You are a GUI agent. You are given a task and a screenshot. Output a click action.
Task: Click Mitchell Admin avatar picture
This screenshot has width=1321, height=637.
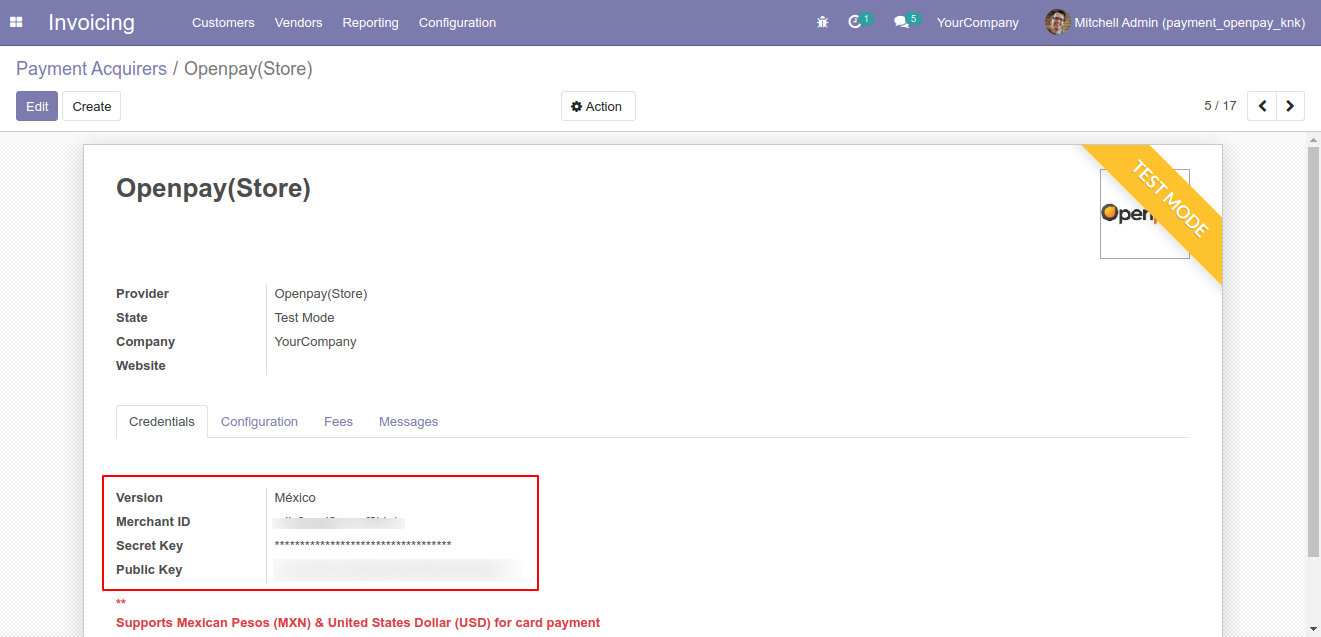1057,22
